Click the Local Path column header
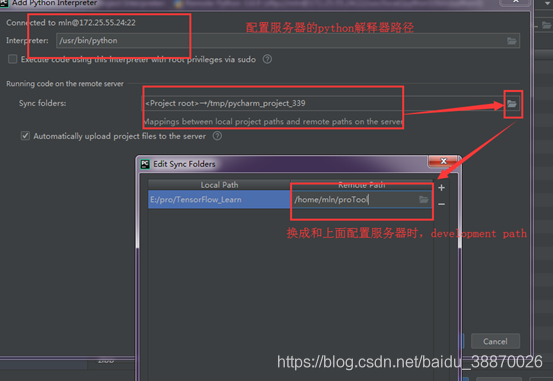553x381 pixels. (219, 185)
